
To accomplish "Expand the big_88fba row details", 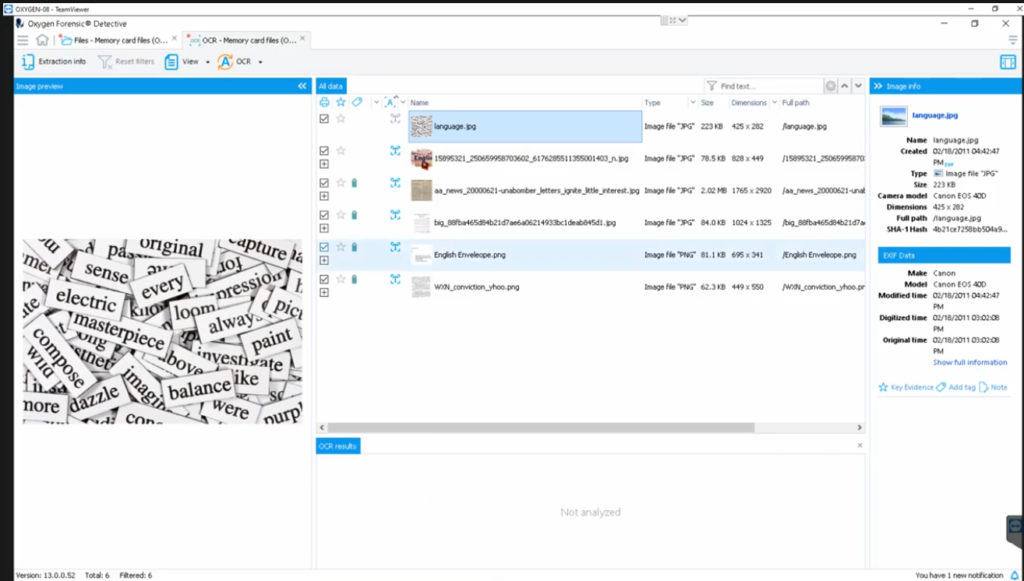I will coord(324,228).
